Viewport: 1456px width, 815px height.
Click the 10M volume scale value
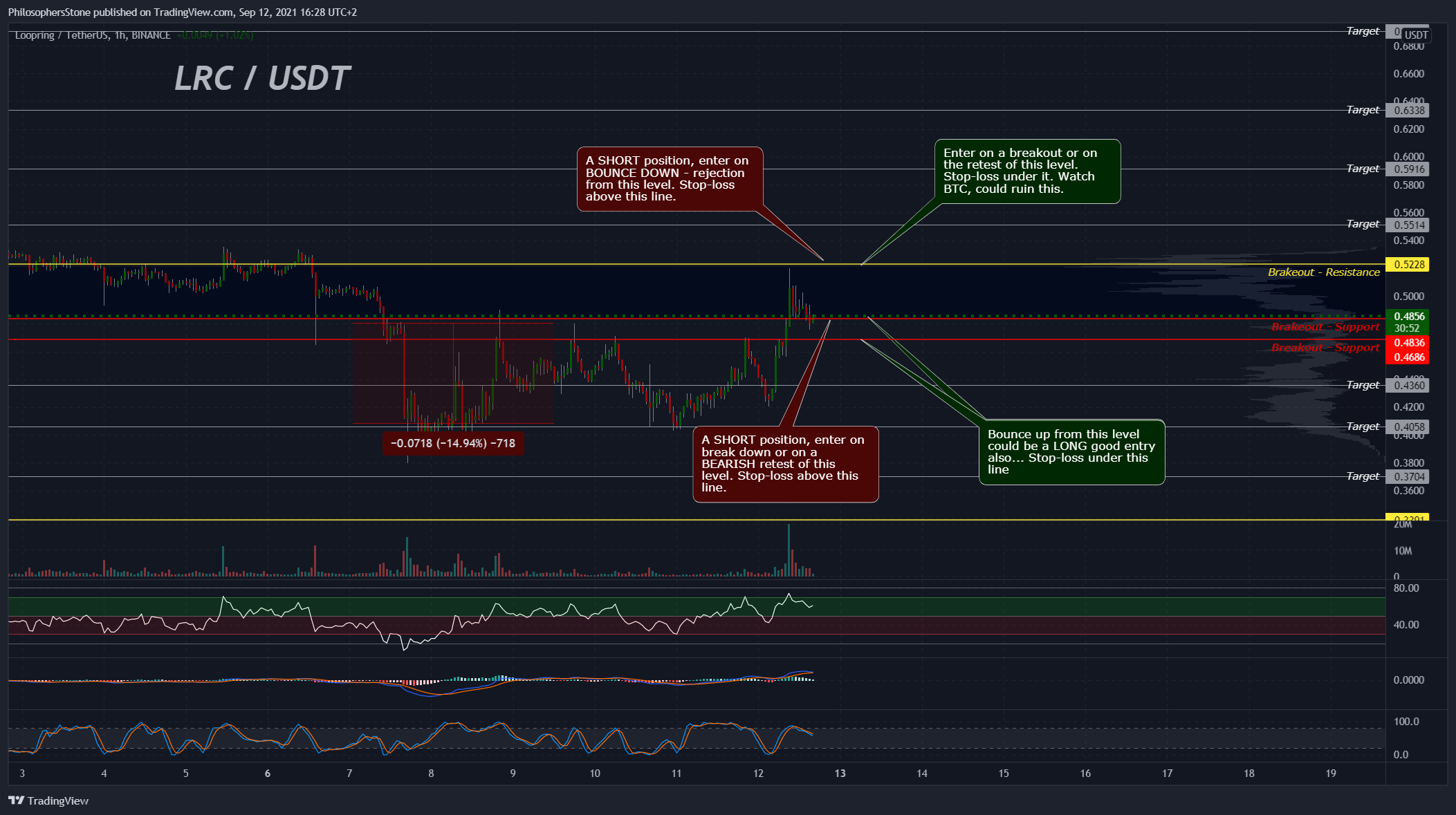coord(1403,551)
